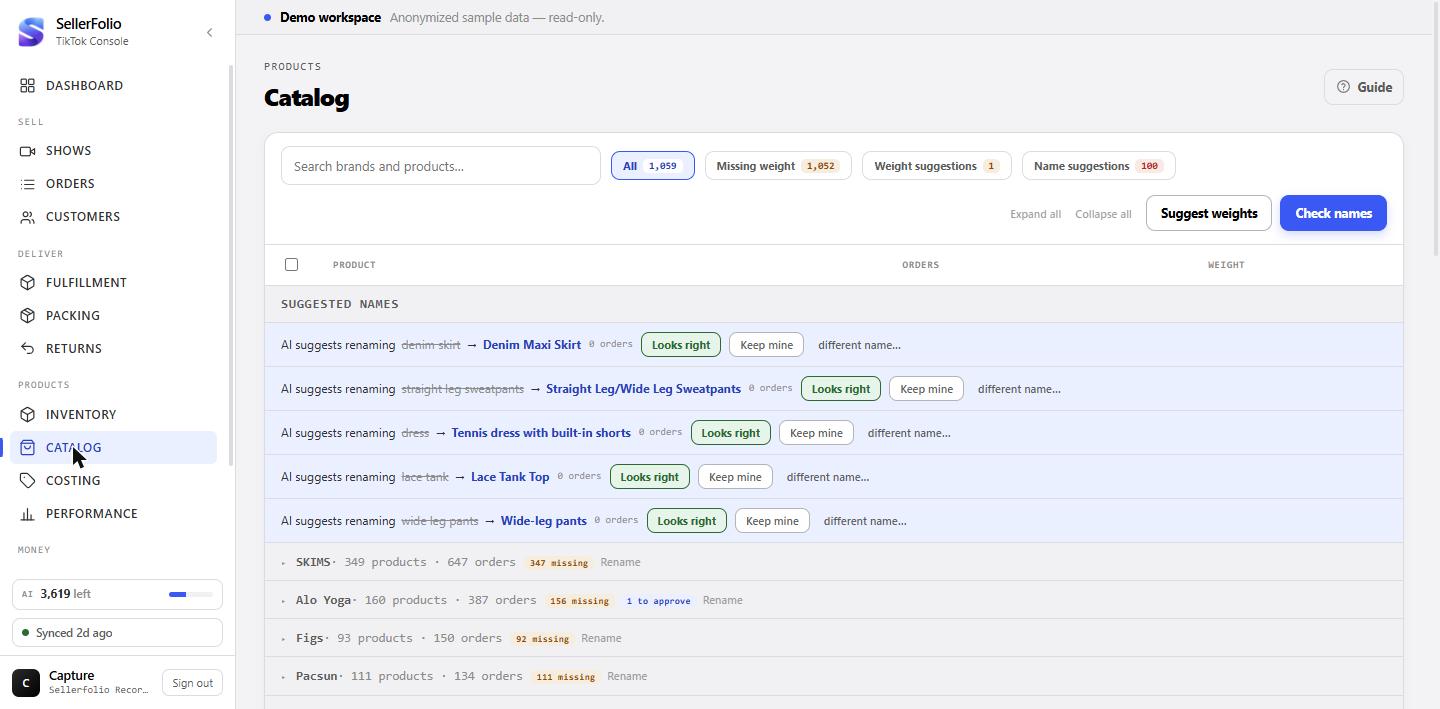Click Looks right for Wide-leg pants
Viewport: 1440px width, 709px height.
tap(687, 521)
